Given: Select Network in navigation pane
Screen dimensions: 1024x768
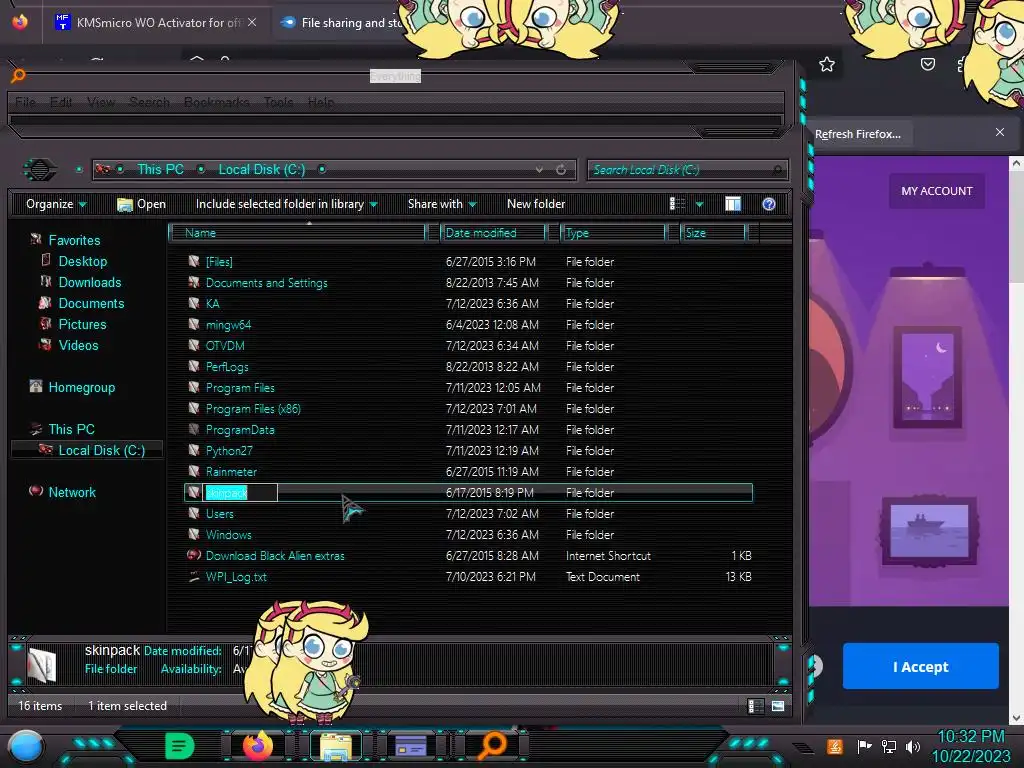Looking at the screenshot, I should (72, 492).
